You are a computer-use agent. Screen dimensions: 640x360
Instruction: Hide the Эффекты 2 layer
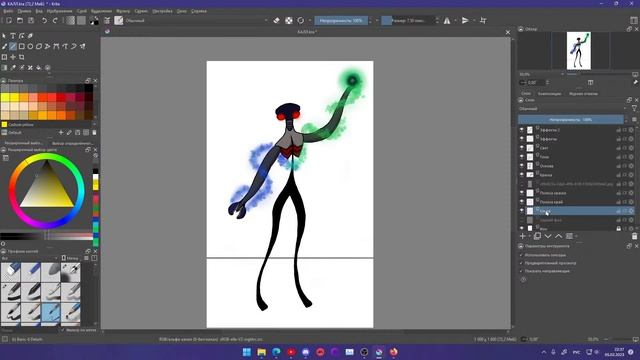click(522, 129)
